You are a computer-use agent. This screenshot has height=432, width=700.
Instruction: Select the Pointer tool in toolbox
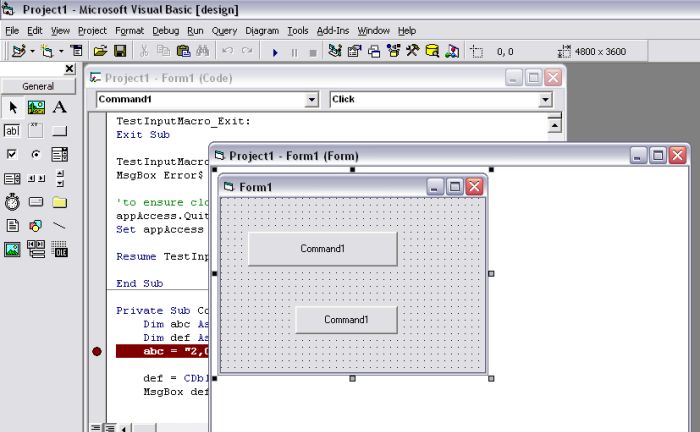point(12,107)
